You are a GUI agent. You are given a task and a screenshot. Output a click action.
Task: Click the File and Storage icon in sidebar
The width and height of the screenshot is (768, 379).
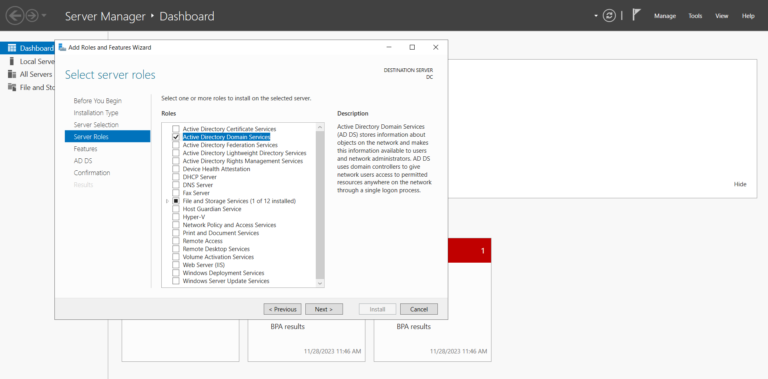pyautogui.click(x=12, y=87)
